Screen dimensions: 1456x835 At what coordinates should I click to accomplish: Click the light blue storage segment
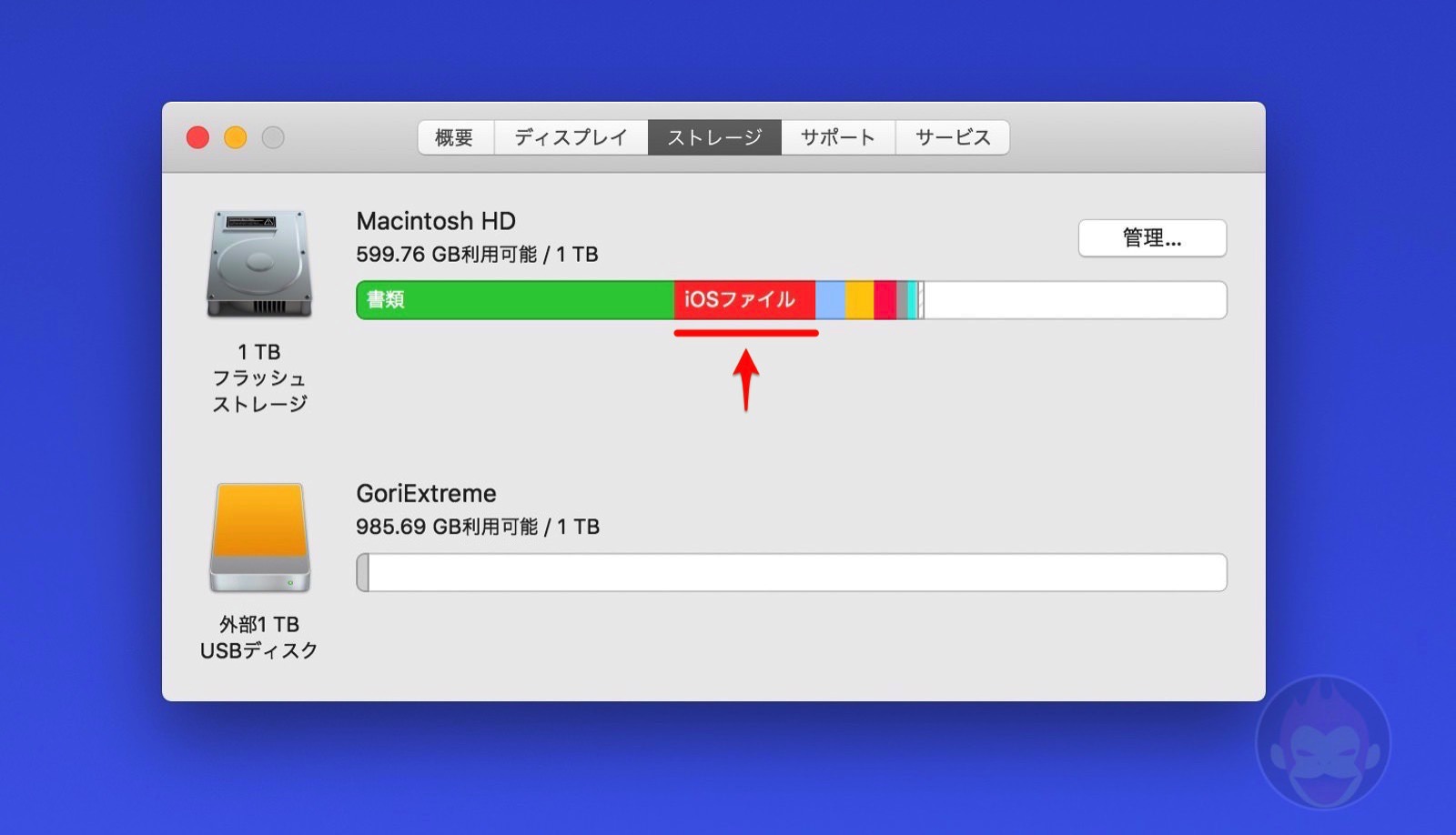click(830, 300)
